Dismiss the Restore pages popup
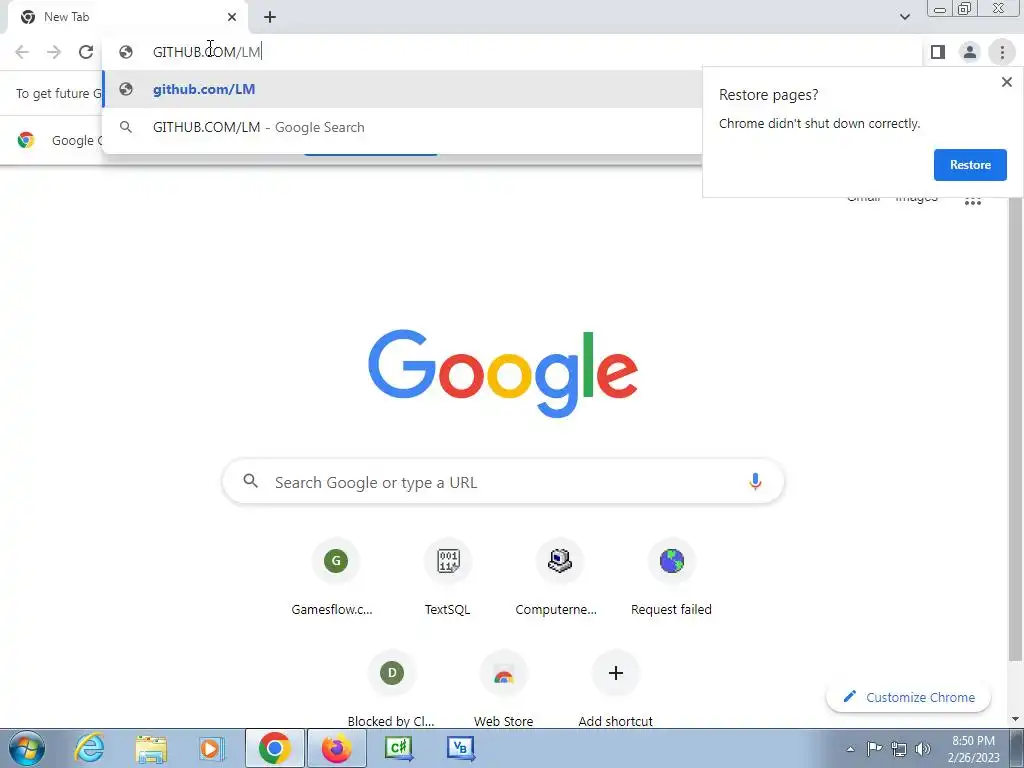 pyautogui.click(x=1006, y=82)
